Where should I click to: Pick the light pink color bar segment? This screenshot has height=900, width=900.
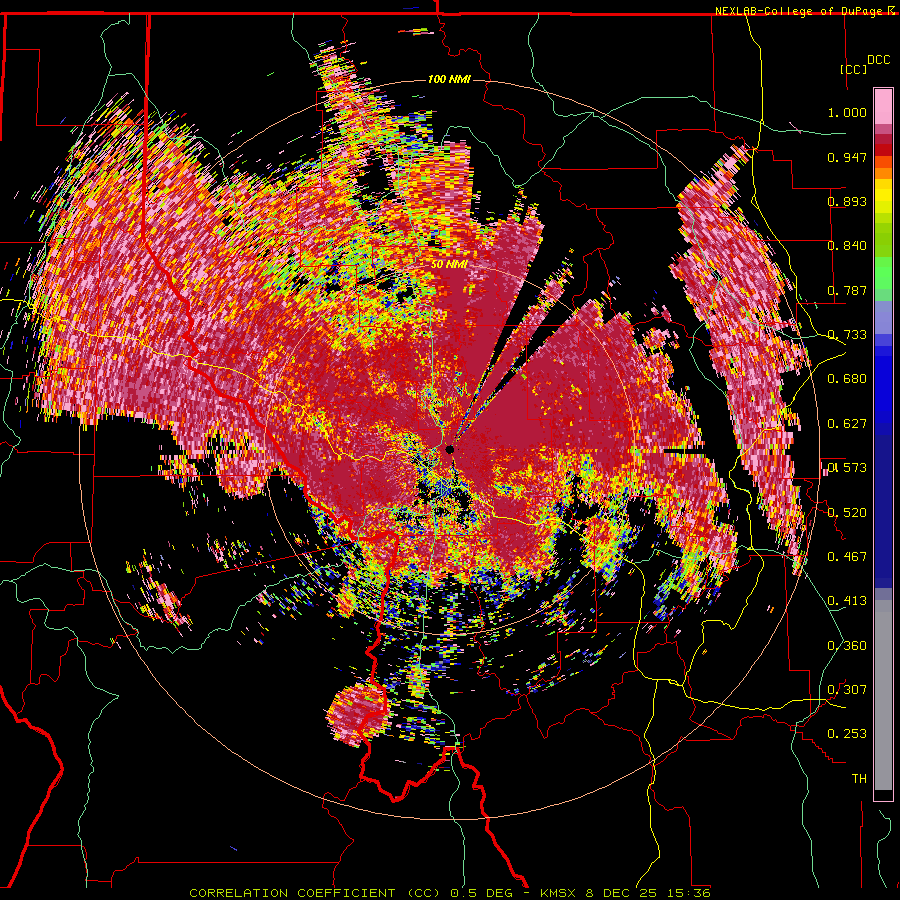[x=883, y=107]
